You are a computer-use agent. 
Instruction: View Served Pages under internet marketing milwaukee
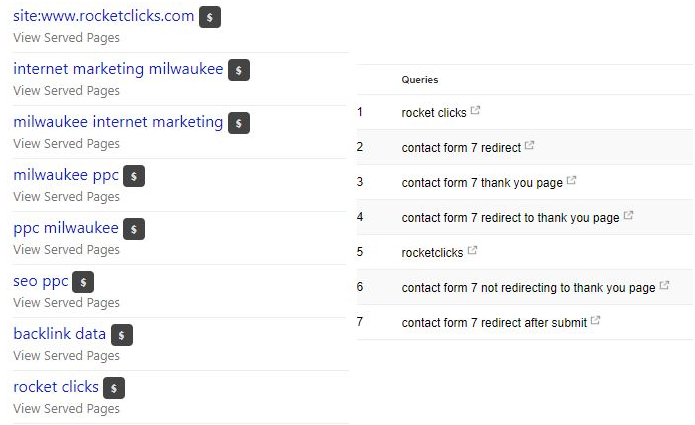coord(66,91)
